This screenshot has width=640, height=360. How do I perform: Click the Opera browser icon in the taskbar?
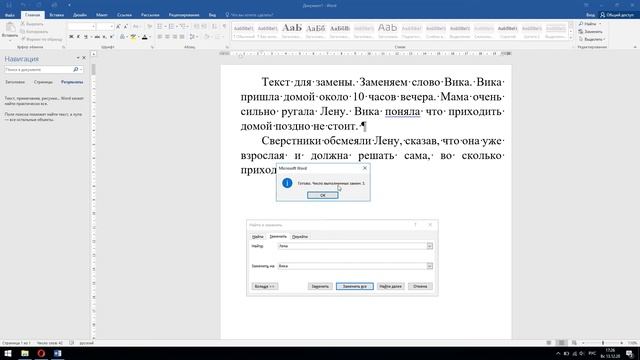[x=41, y=353]
